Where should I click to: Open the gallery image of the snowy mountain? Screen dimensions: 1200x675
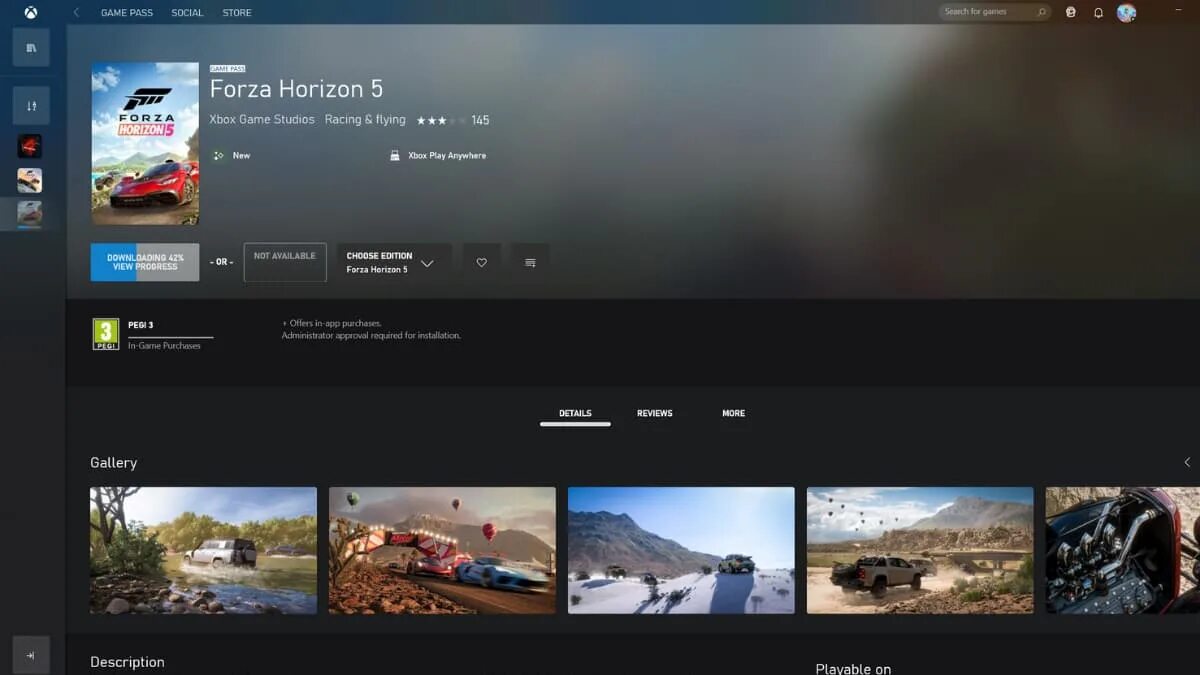(681, 550)
